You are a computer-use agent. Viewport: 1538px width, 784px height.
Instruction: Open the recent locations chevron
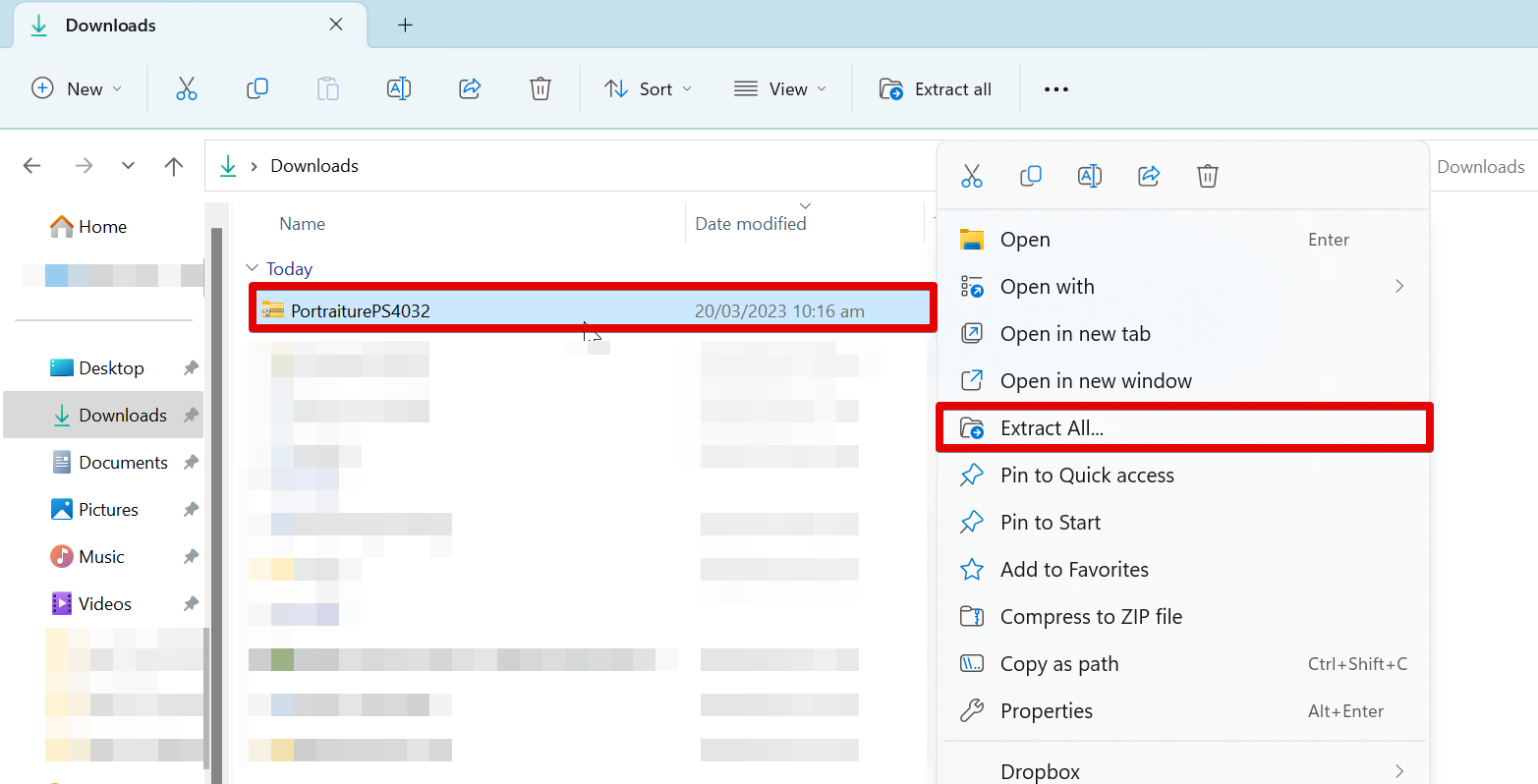point(128,166)
